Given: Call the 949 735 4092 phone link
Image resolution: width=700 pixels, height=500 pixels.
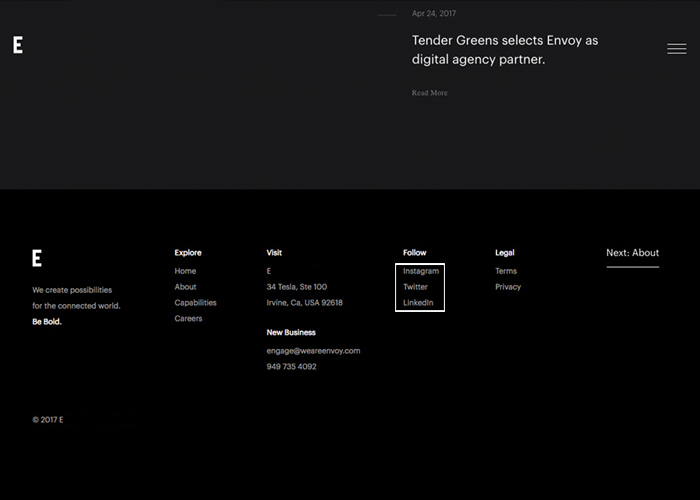Looking at the screenshot, I should pos(292,367).
